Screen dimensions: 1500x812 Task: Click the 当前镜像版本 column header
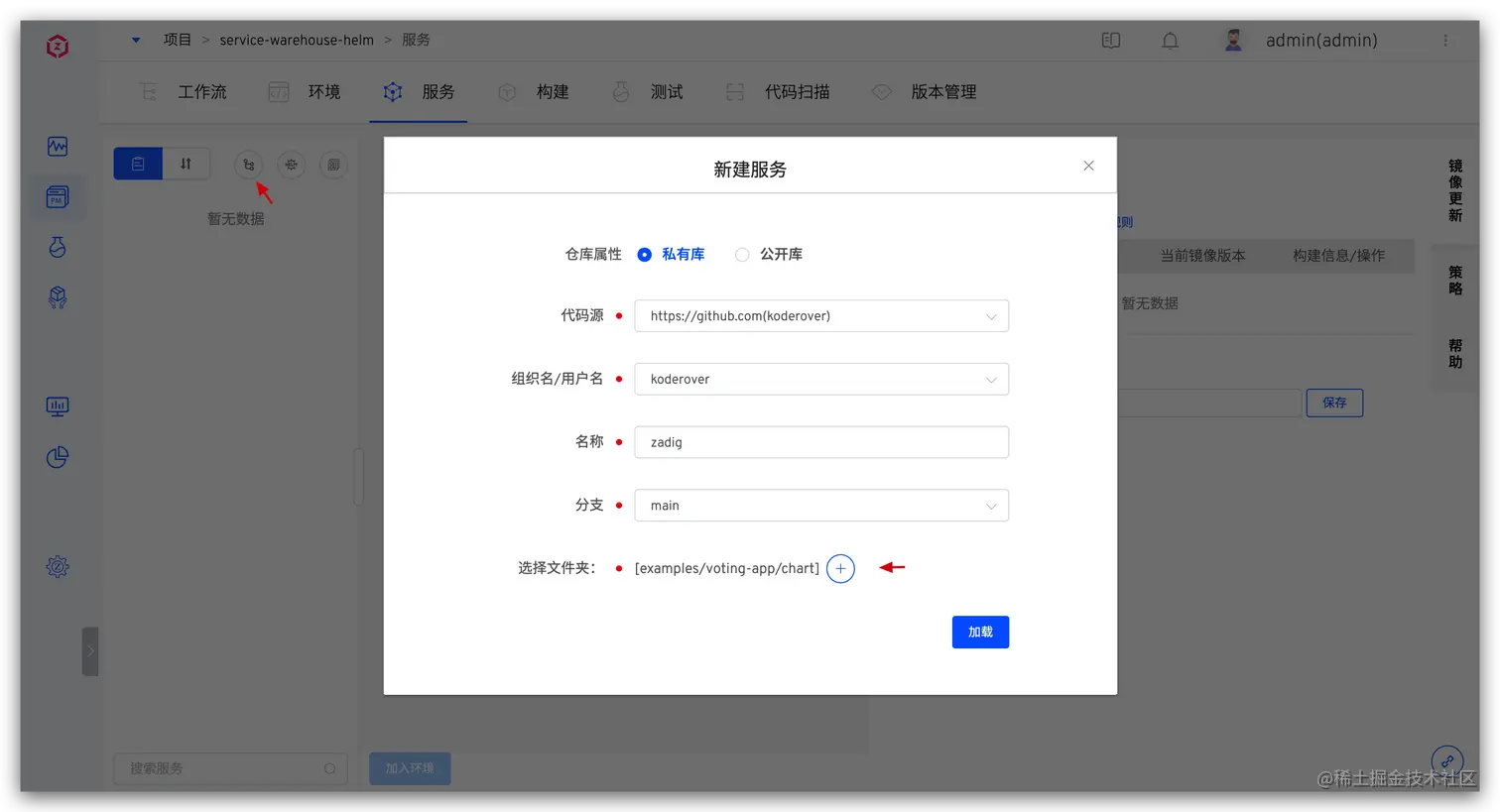point(1202,256)
